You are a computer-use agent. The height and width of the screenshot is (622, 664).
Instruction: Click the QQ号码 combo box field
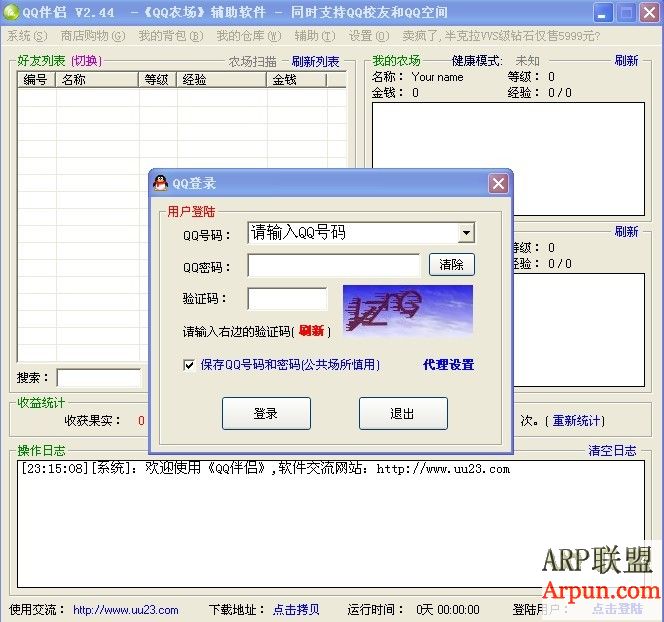(x=361, y=232)
